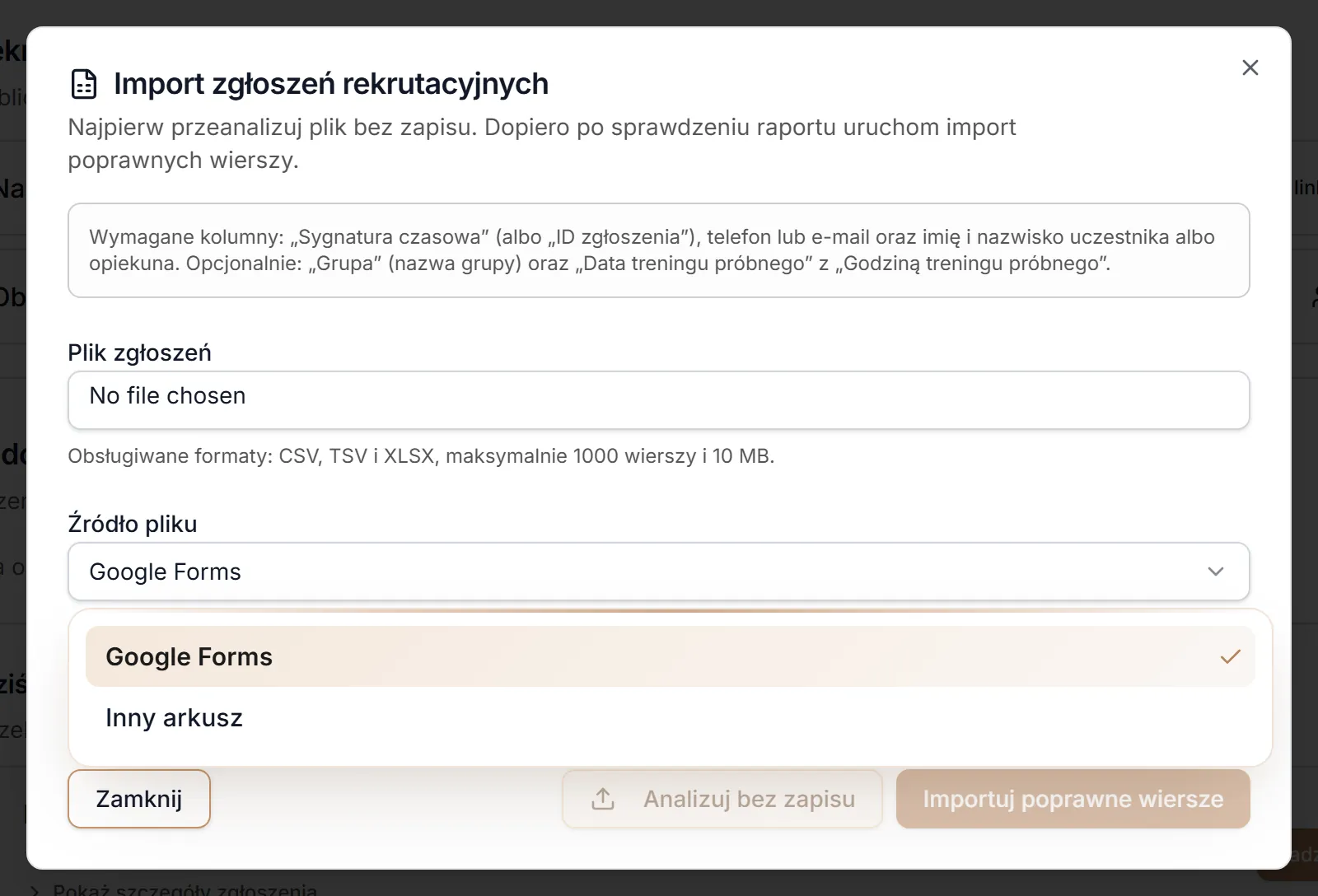This screenshot has width=1318, height=896.
Task: Choose Inny arkusz from the source list
Action: 670,717
